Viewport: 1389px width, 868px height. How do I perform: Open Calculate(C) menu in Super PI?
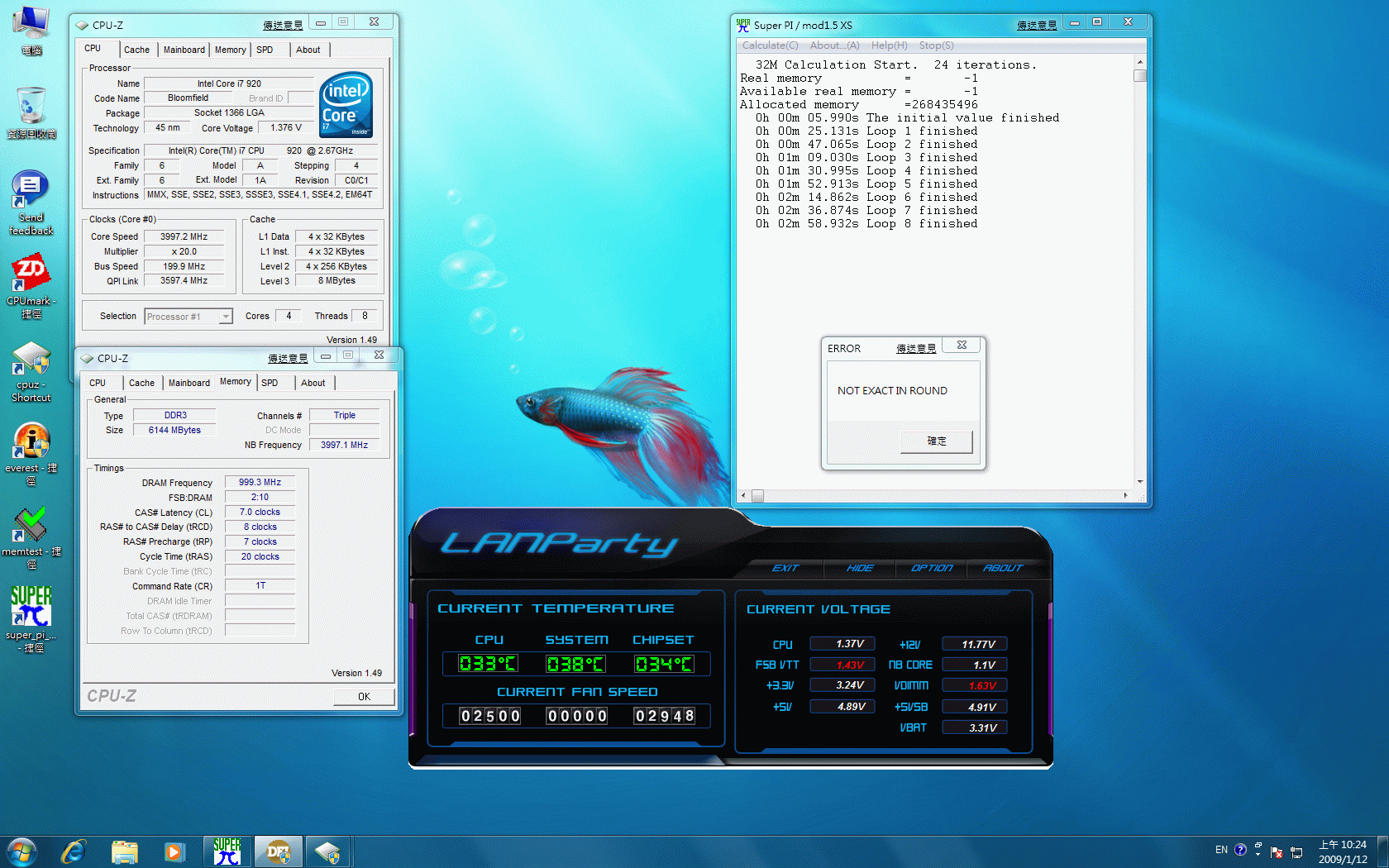770,45
